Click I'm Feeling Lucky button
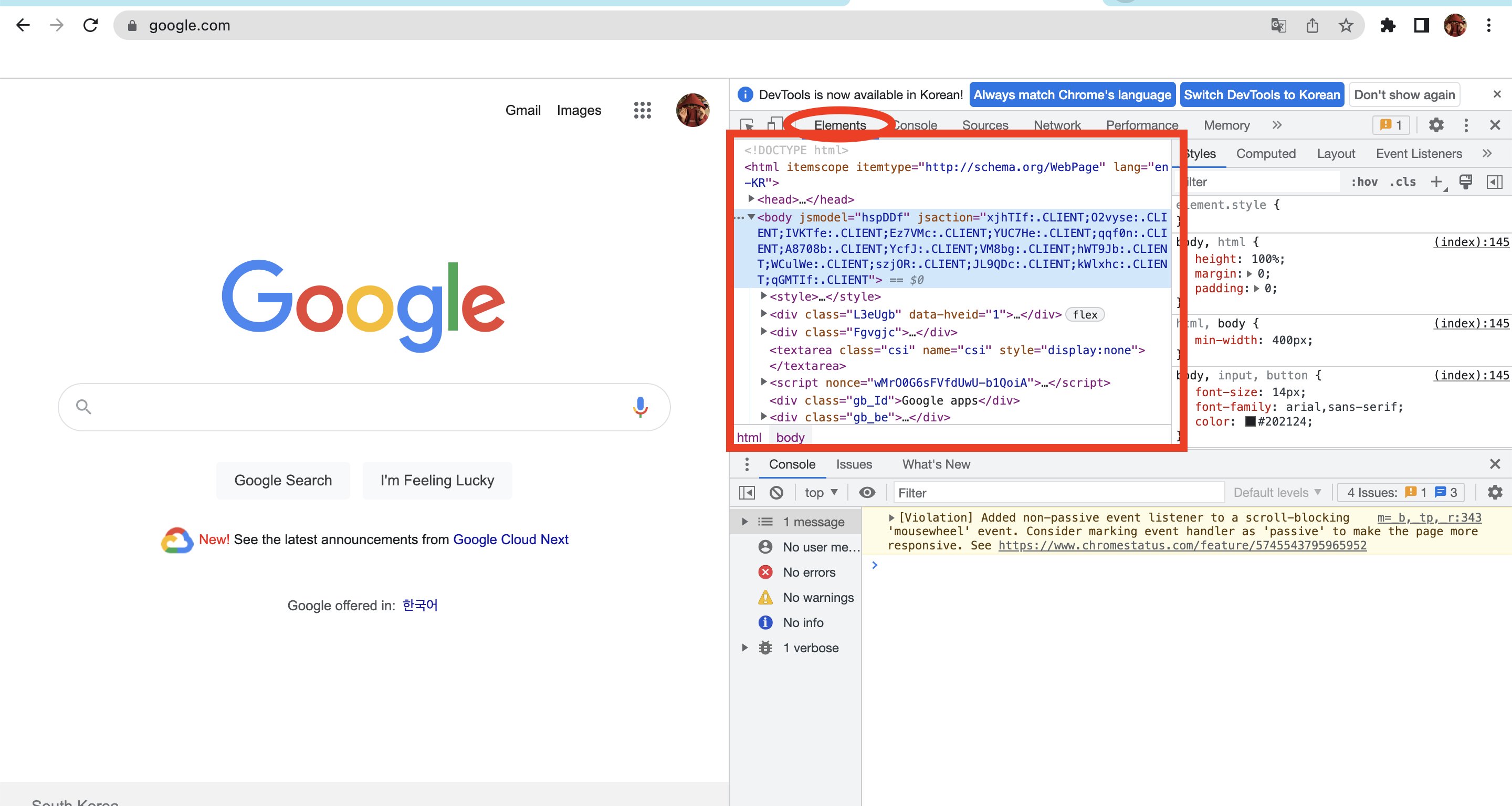Viewport: 1512px width, 806px height. pos(437,480)
